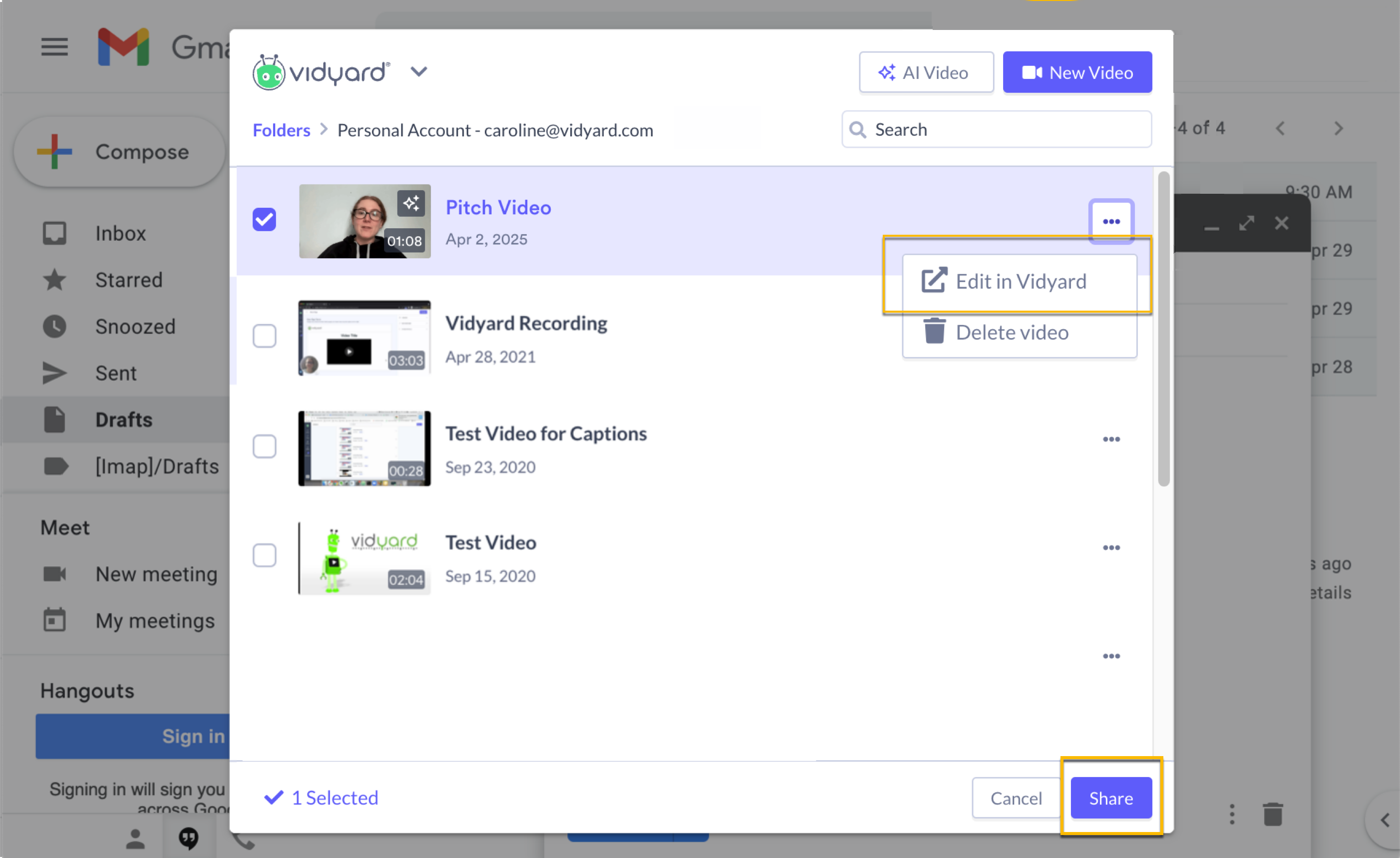Image resolution: width=1400 pixels, height=858 pixels.
Task: Click the Drafts document icon
Action: coord(54,420)
